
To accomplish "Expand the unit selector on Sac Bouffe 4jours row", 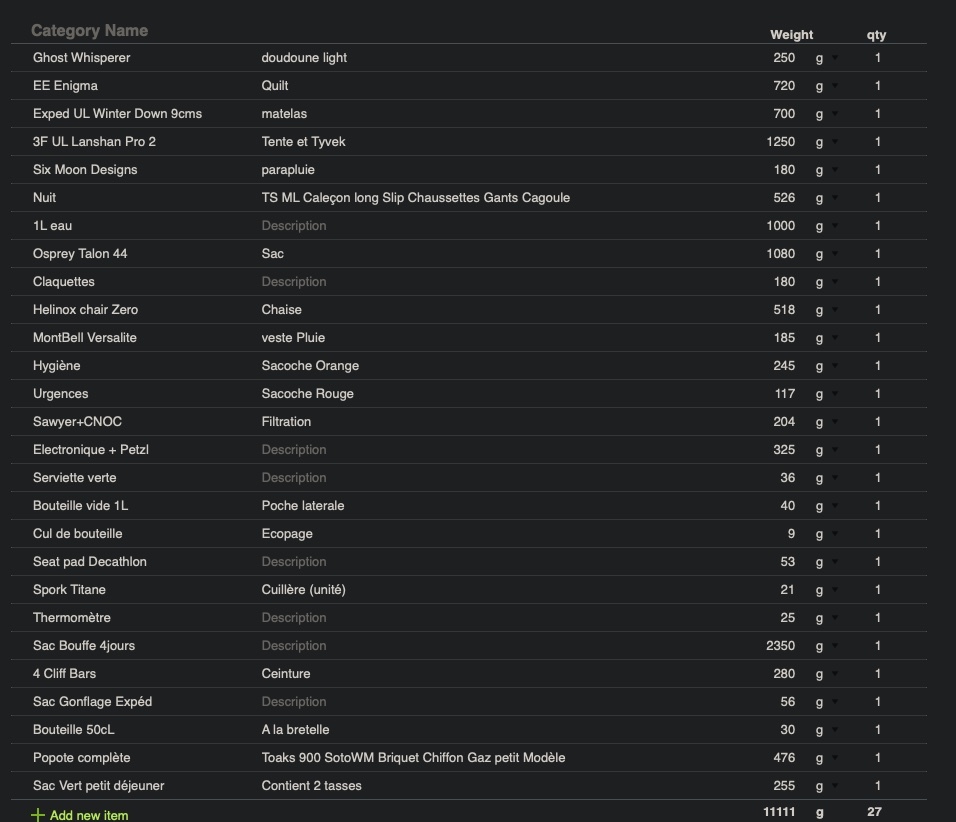I will [x=826, y=646].
